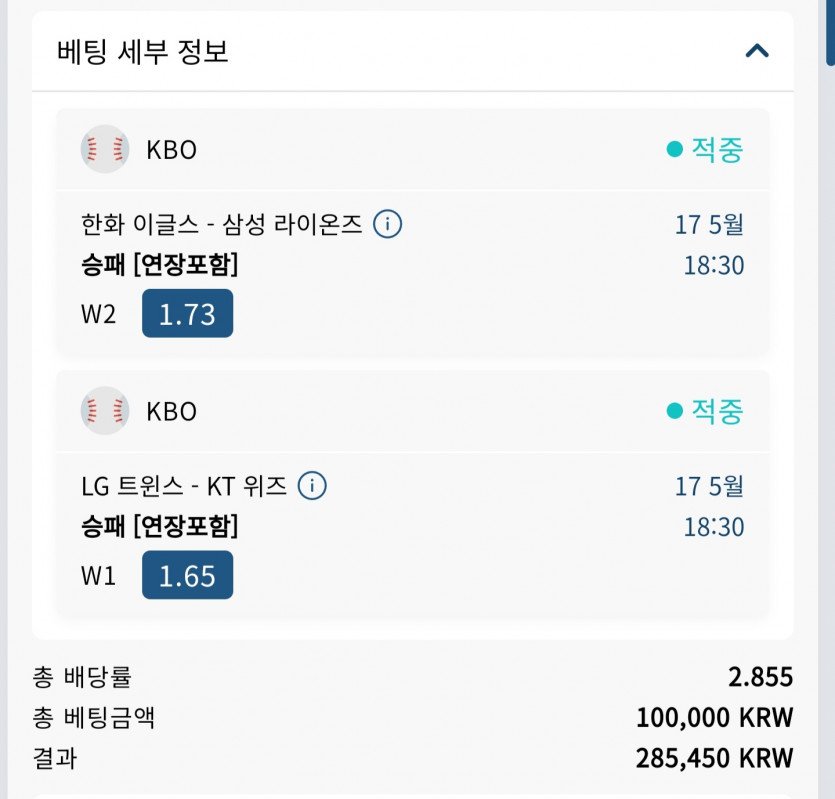Click the baseball icon for the first KBO bet
This screenshot has height=799, width=835.
pos(105,149)
